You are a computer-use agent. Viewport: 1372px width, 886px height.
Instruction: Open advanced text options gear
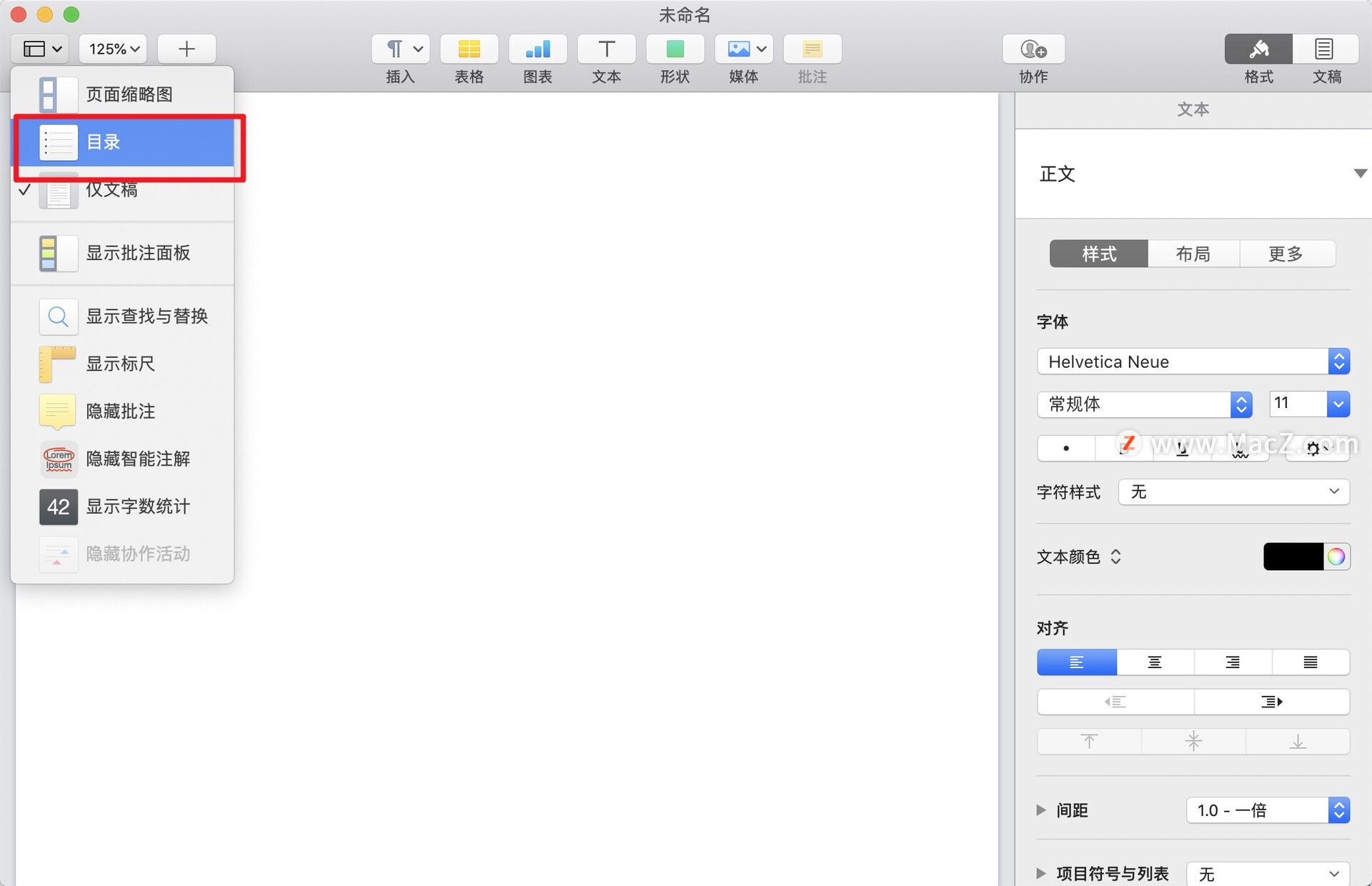coord(1318,448)
